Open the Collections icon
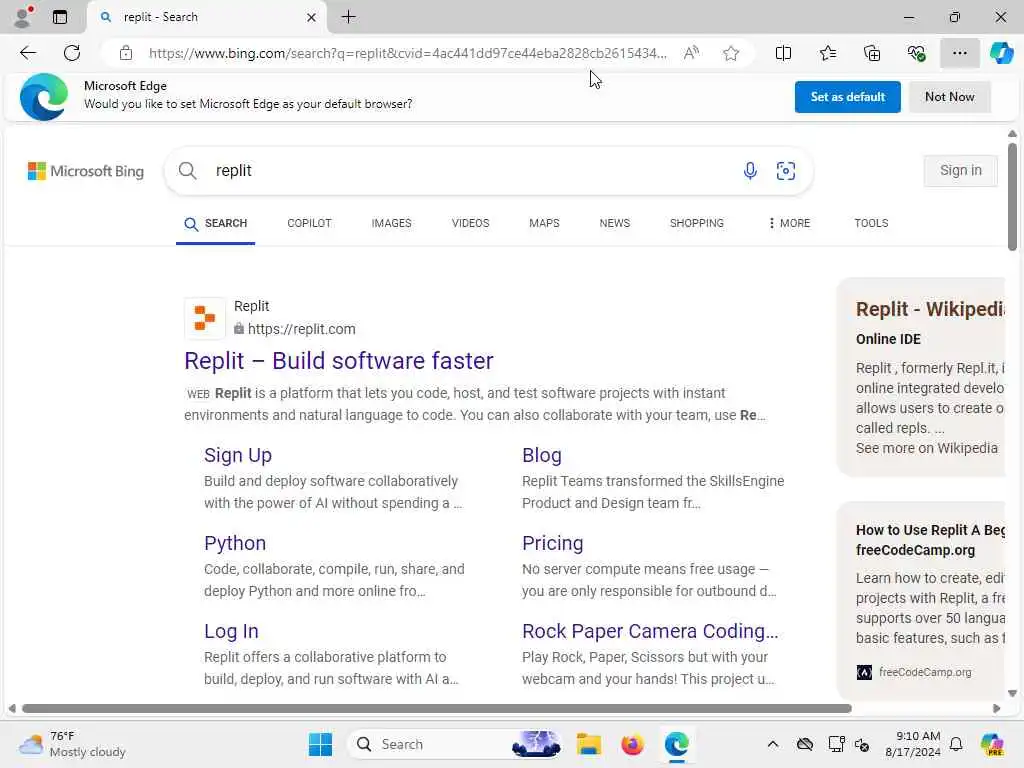Image resolution: width=1024 pixels, height=768 pixels. [872, 53]
